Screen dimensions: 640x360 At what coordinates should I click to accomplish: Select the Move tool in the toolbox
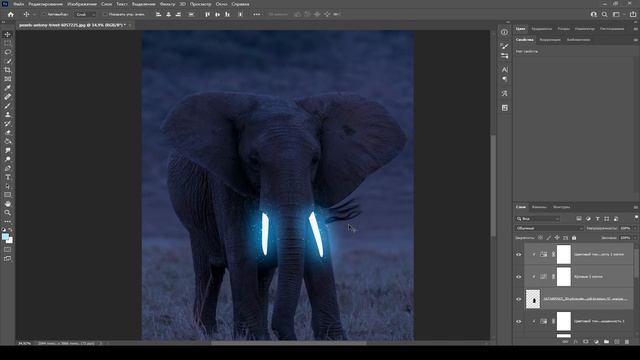[7, 34]
